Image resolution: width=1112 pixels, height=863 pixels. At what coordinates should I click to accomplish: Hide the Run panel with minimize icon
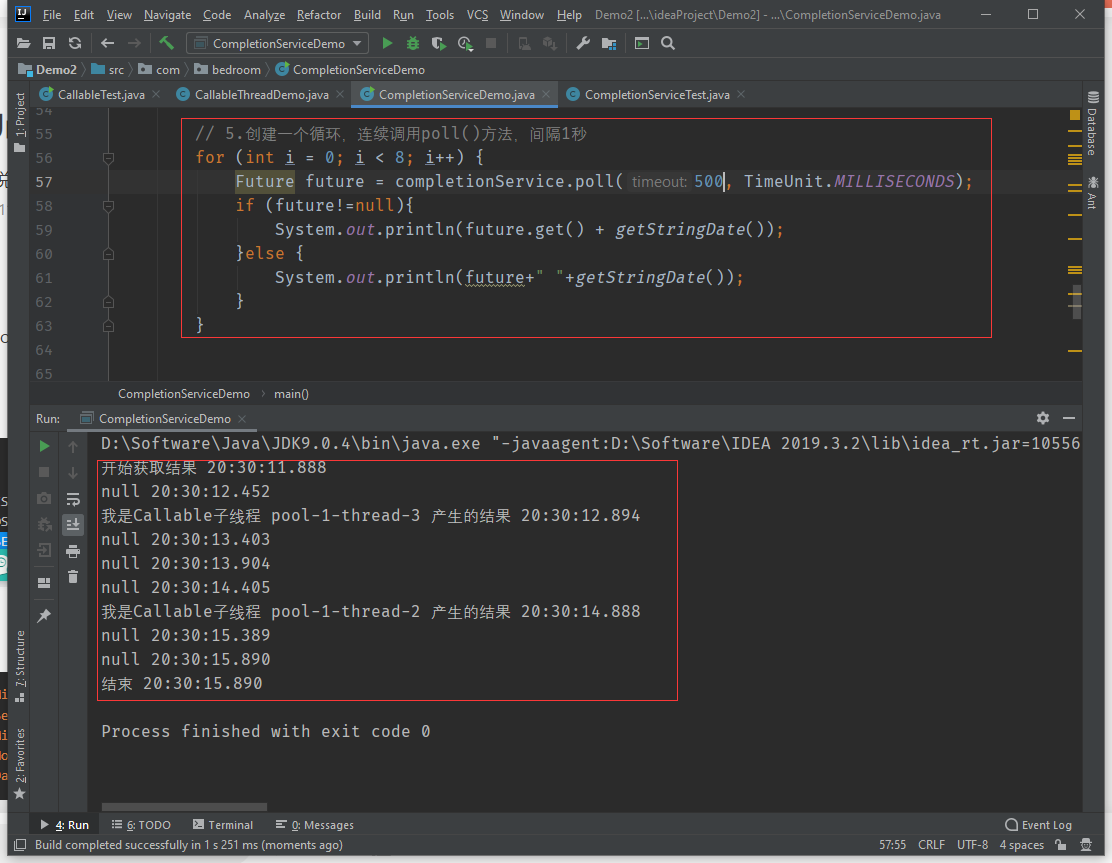click(x=1069, y=418)
